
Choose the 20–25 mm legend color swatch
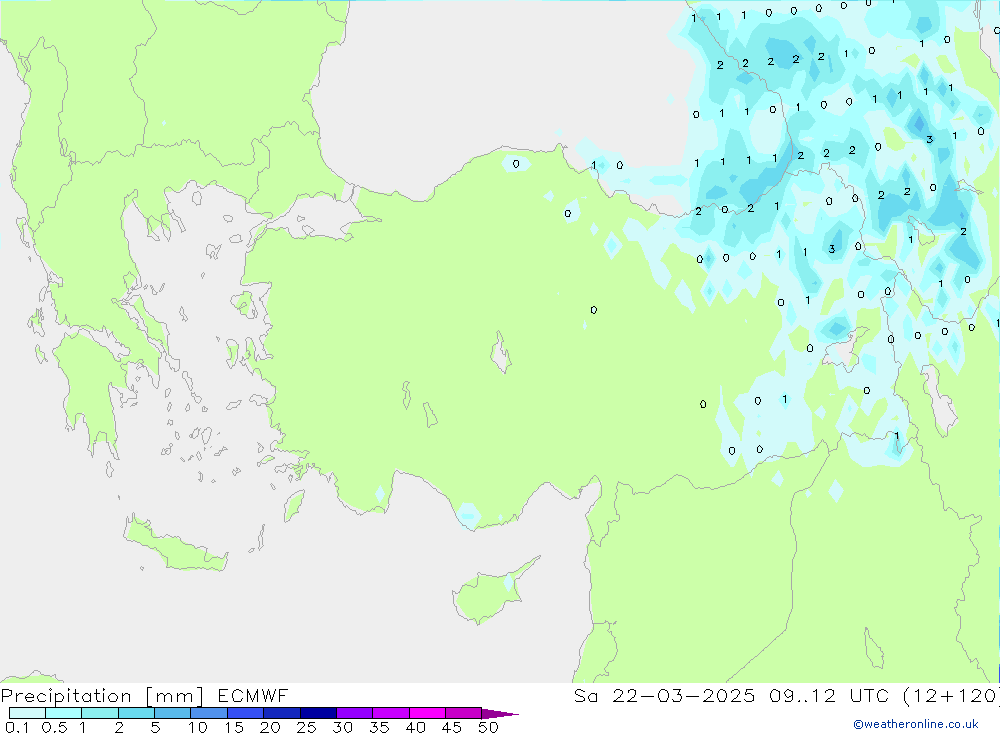tap(282, 713)
